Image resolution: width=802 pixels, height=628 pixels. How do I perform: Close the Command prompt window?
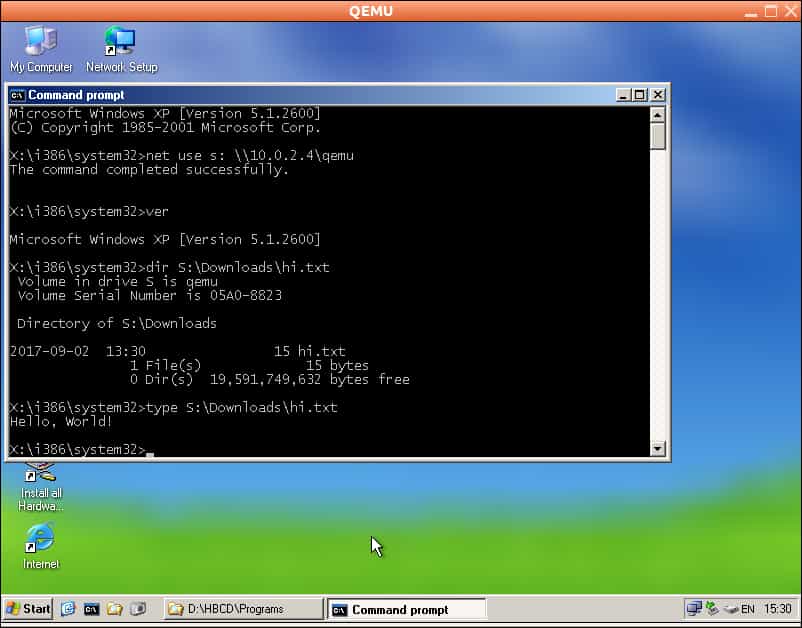point(658,95)
